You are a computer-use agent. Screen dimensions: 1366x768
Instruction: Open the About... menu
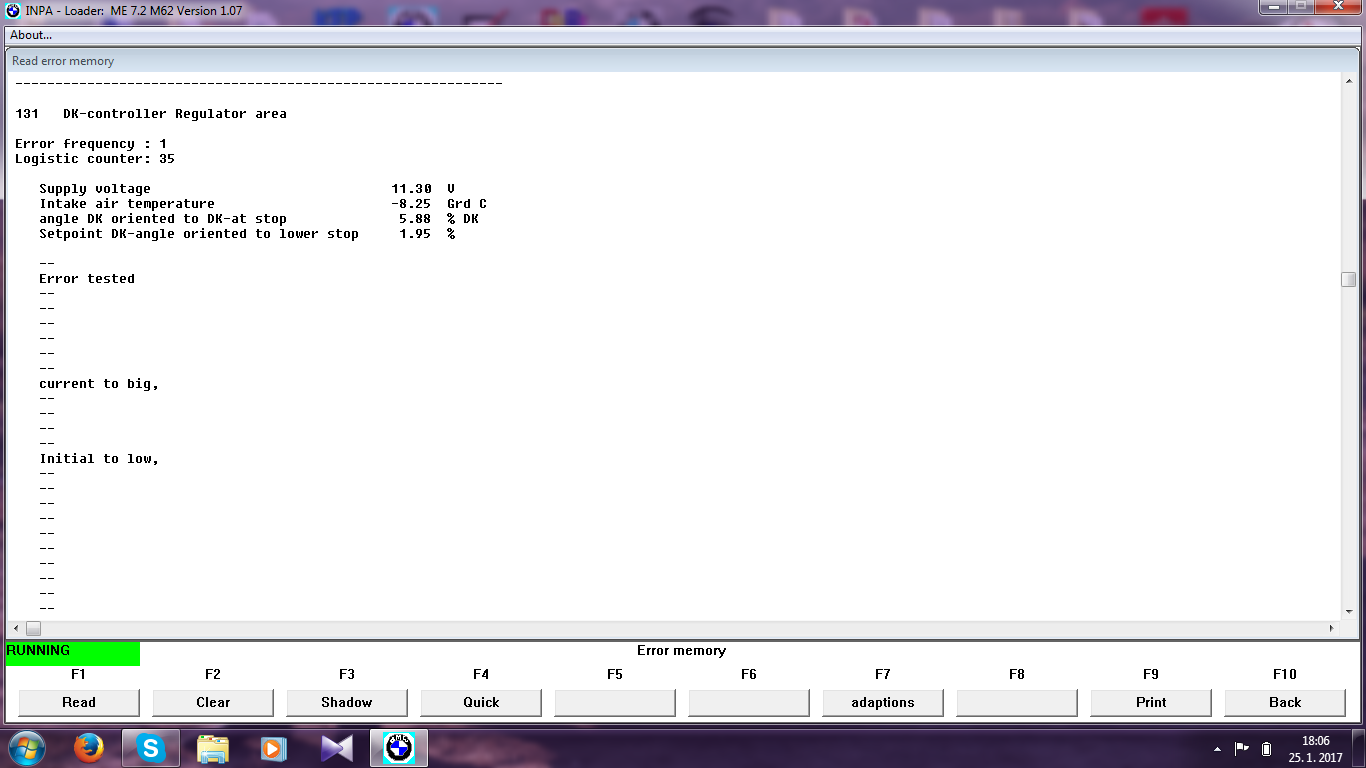click(31, 35)
